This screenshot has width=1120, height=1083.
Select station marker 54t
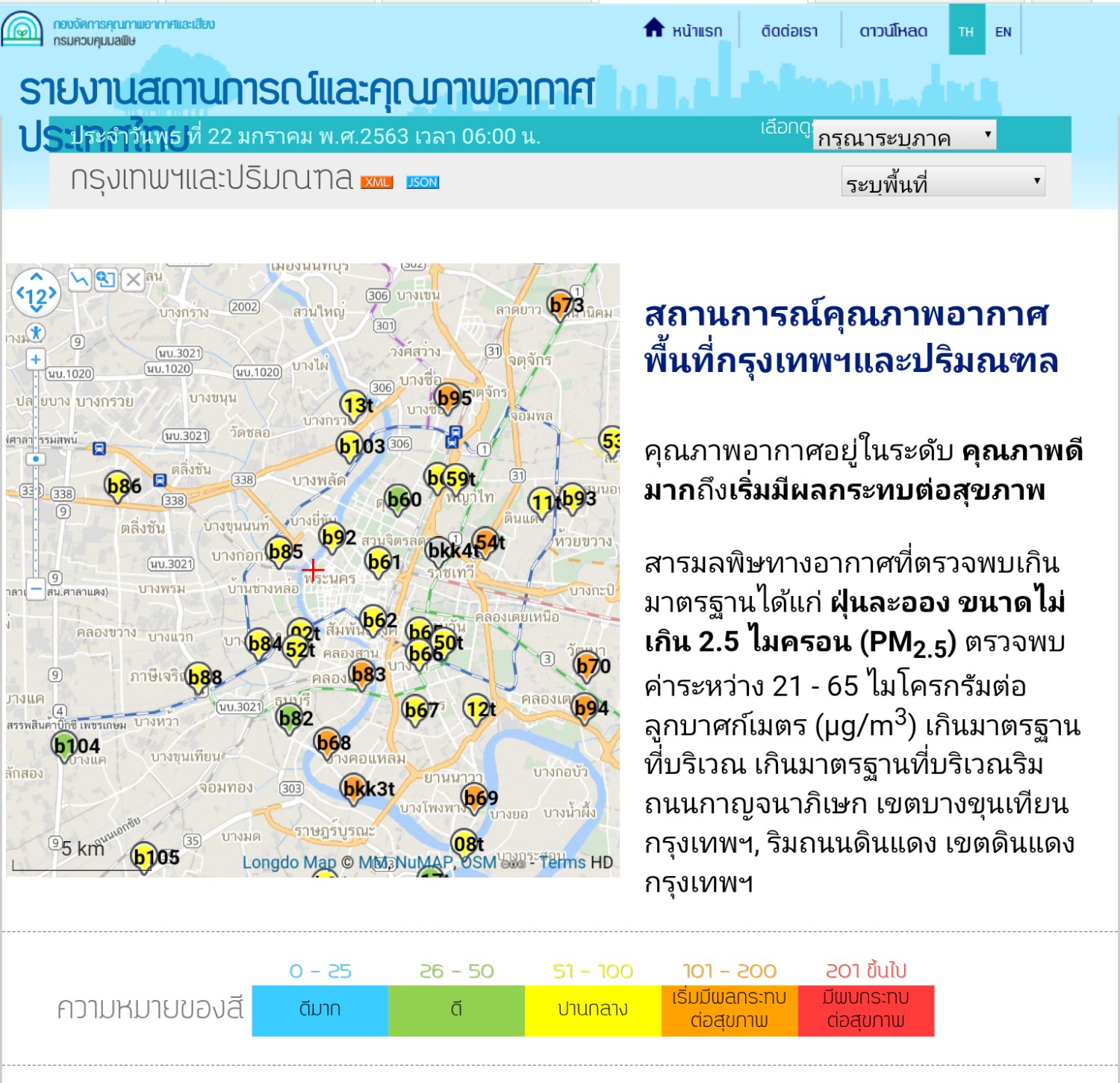(x=486, y=541)
